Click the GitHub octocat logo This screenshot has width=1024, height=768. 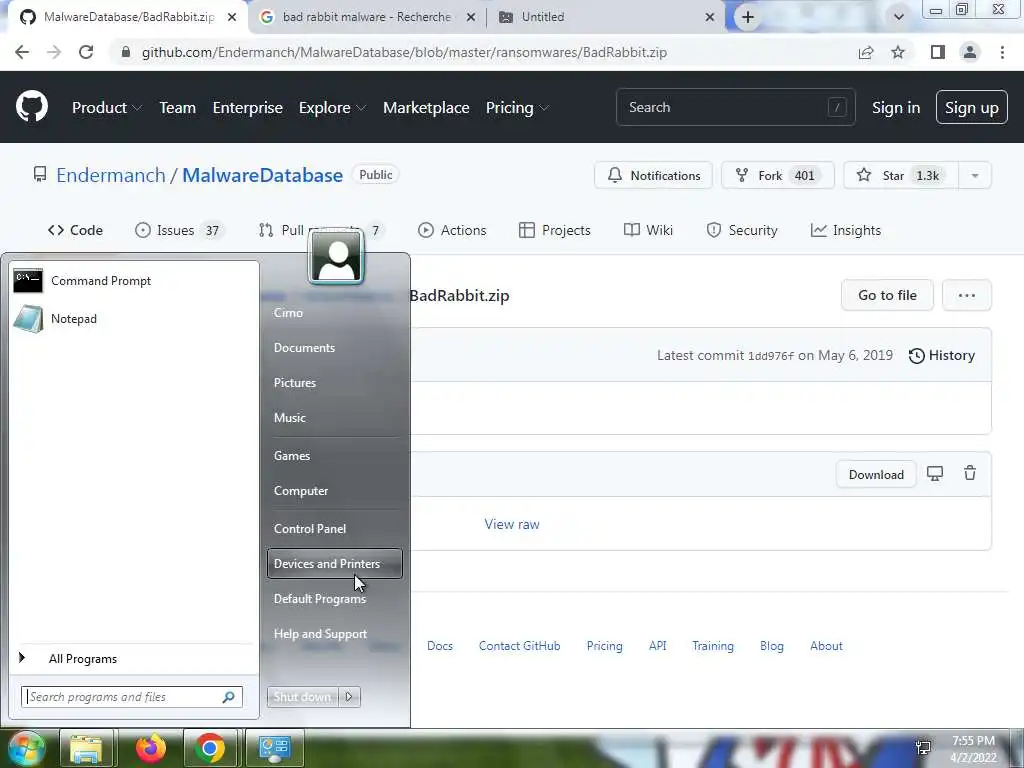31,106
